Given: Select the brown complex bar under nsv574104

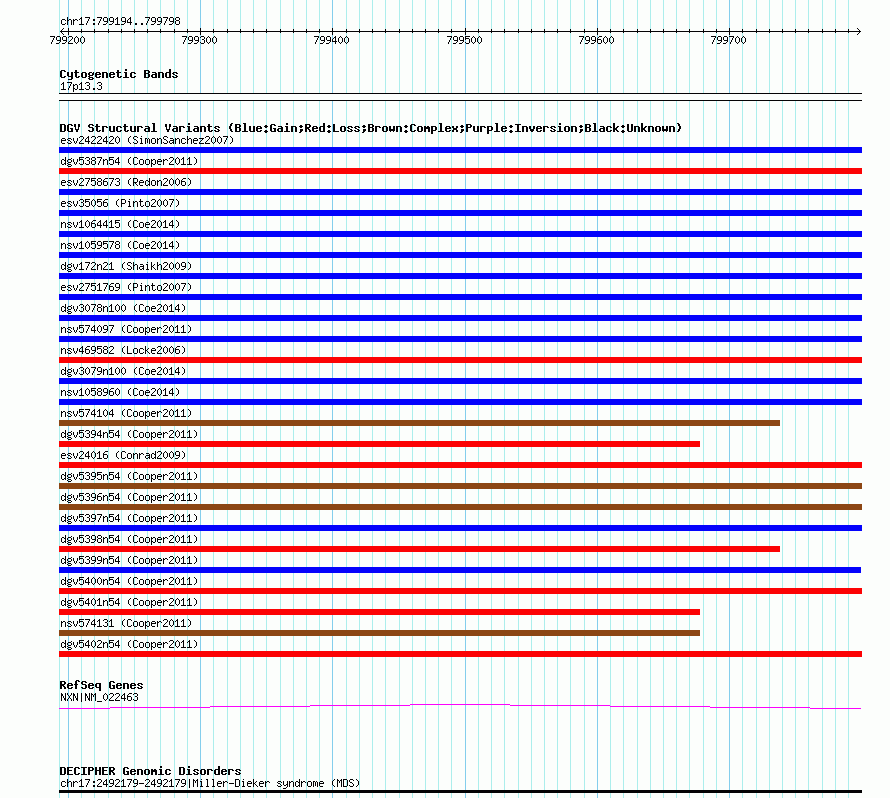Looking at the screenshot, I should pyautogui.click(x=419, y=423).
